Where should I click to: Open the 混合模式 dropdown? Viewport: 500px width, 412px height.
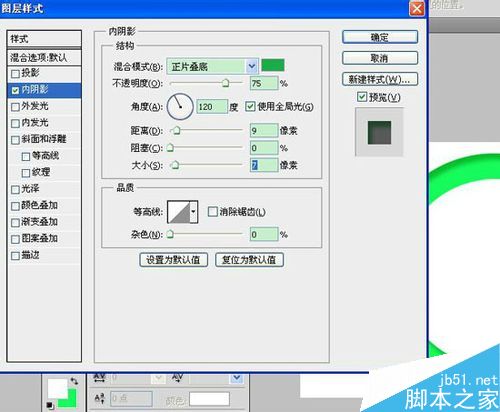coord(252,66)
